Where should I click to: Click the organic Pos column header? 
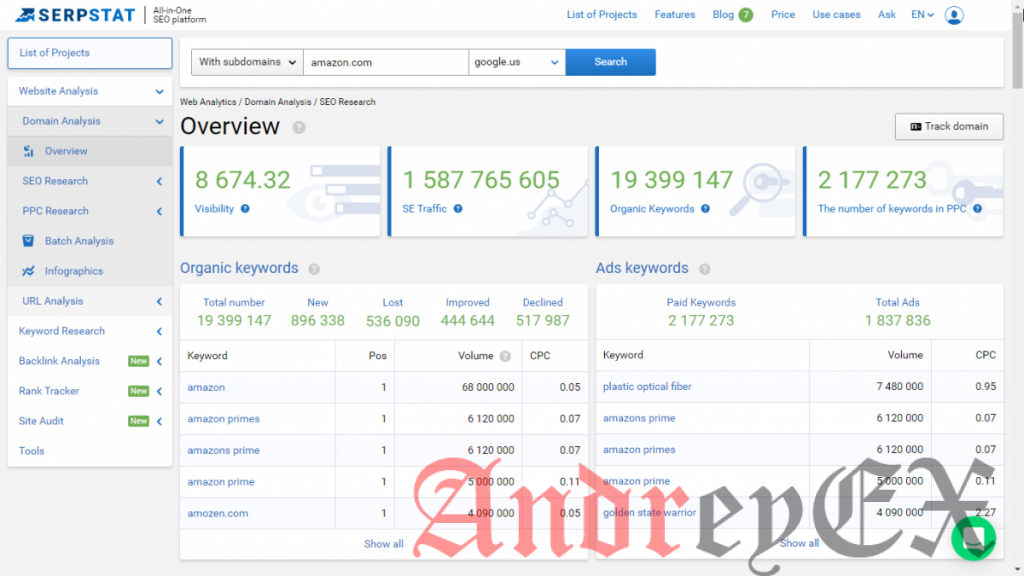point(377,356)
